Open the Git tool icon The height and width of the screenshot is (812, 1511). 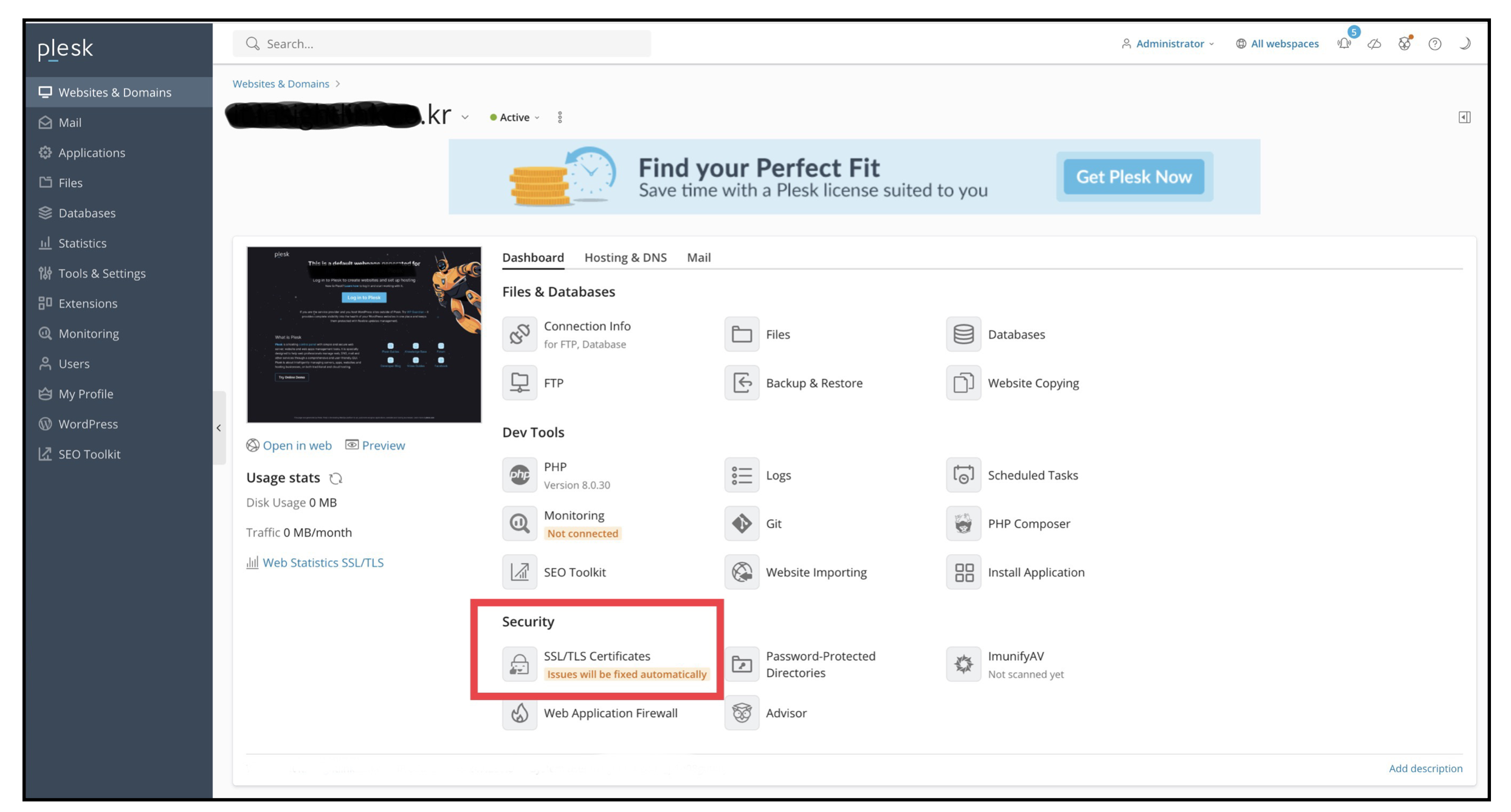[742, 523]
